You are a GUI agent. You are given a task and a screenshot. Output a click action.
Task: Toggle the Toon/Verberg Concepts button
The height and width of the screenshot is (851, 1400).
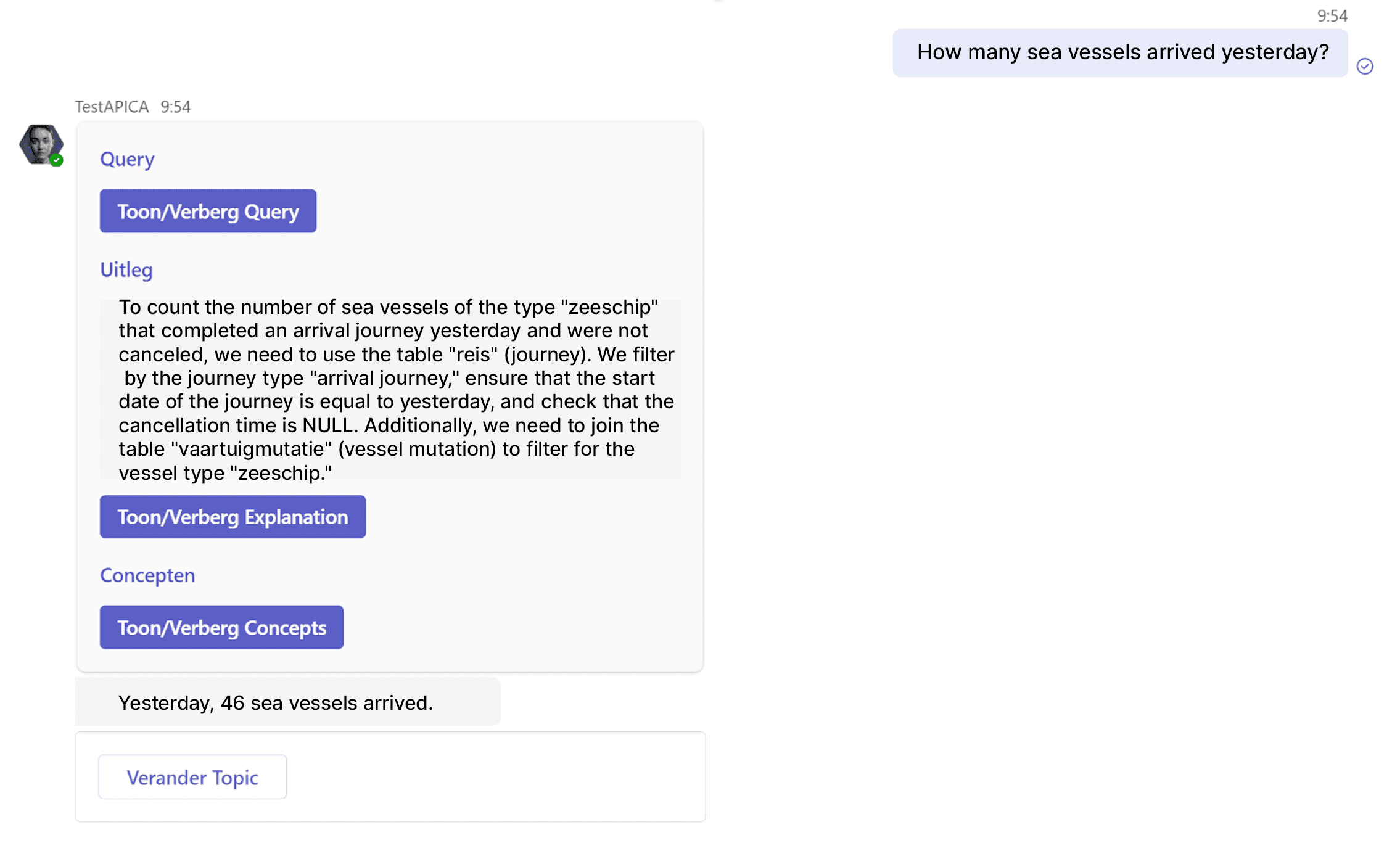[221, 627]
